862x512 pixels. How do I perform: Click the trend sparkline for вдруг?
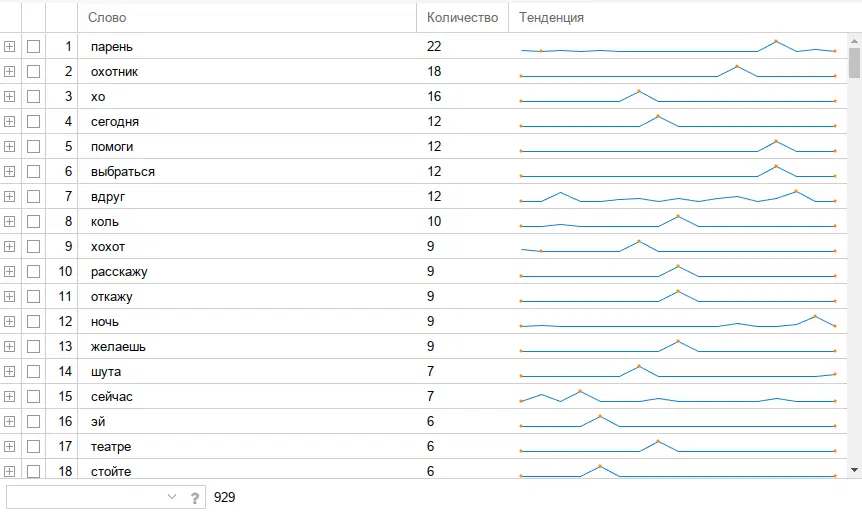[678, 196]
